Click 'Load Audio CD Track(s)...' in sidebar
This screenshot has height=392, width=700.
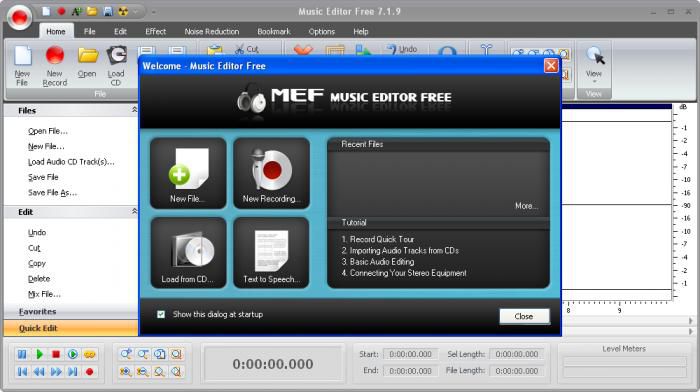coord(71,162)
